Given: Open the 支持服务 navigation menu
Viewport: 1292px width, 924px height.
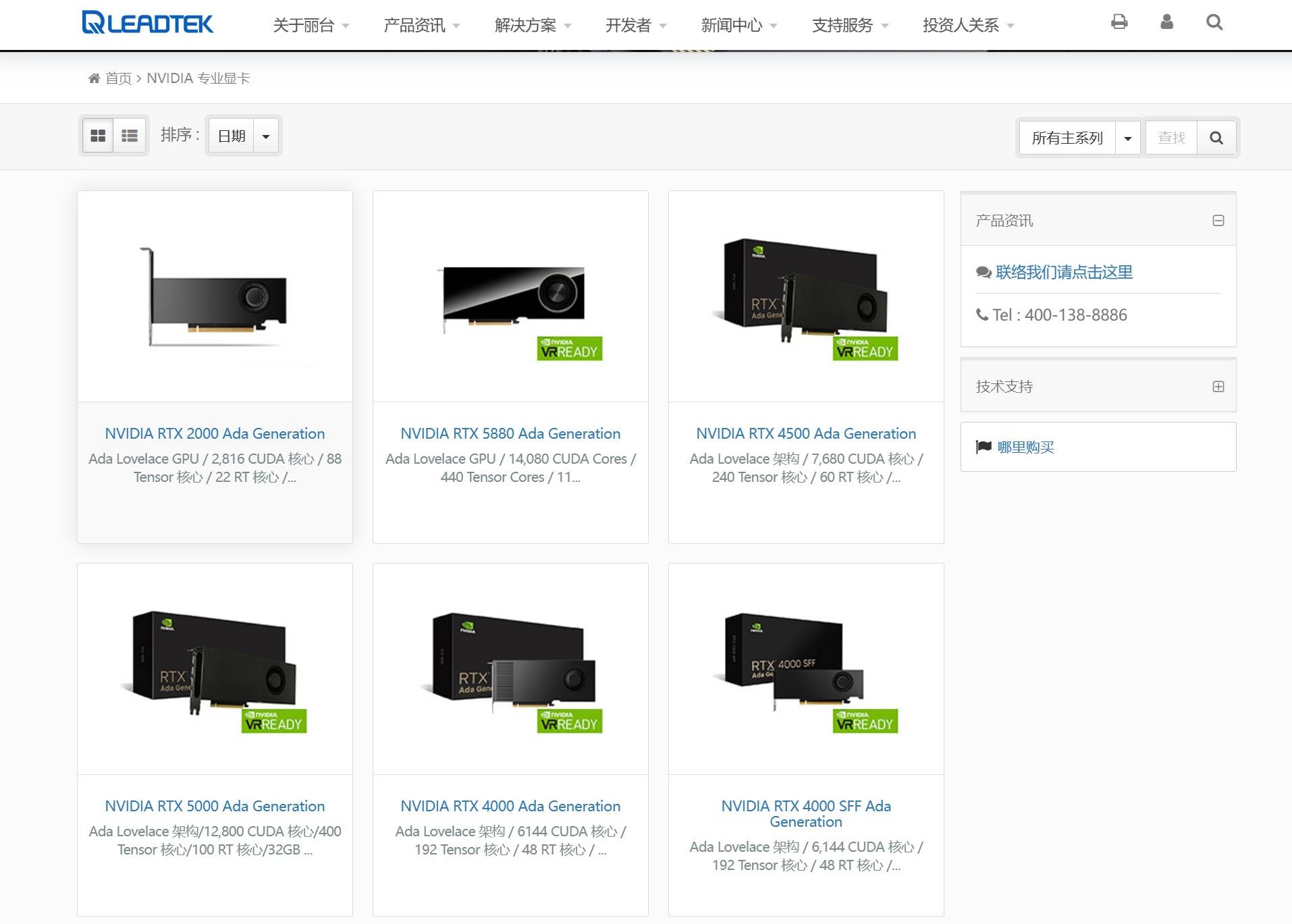Looking at the screenshot, I should pos(851,26).
